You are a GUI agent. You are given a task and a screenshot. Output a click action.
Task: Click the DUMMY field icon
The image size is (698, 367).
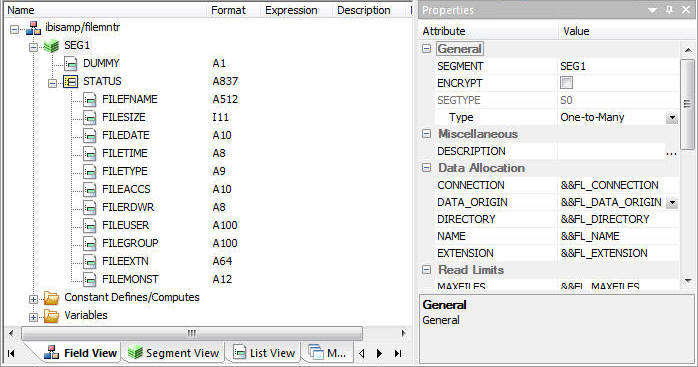click(x=70, y=64)
